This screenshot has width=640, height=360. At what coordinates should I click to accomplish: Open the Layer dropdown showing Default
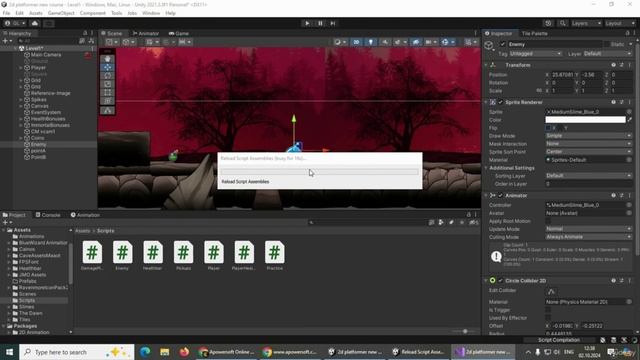pyautogui.click(x=607, y=54)
